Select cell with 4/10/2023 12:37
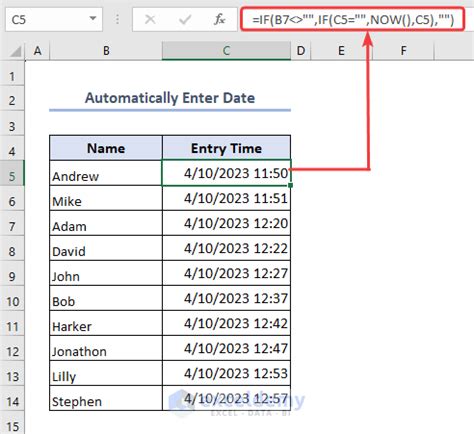Viewport: 474px width, 434px height. pyautogui.click(x=226, y=298)
